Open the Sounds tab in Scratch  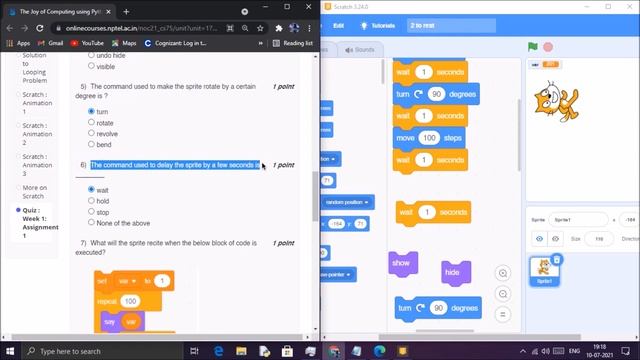pyautogui.click(x=360, y=50)
